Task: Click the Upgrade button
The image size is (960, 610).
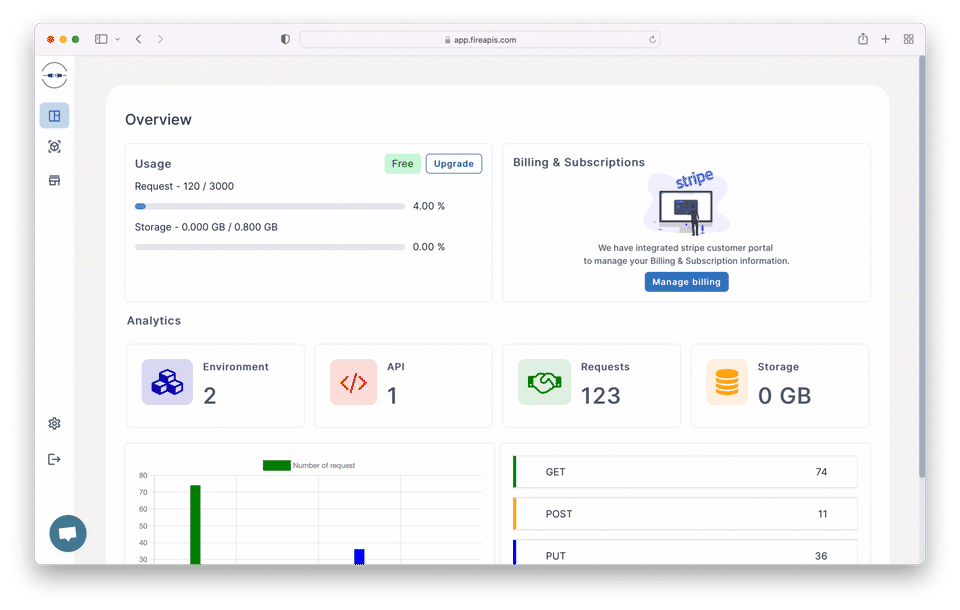Action: click(x=454, y=164)
